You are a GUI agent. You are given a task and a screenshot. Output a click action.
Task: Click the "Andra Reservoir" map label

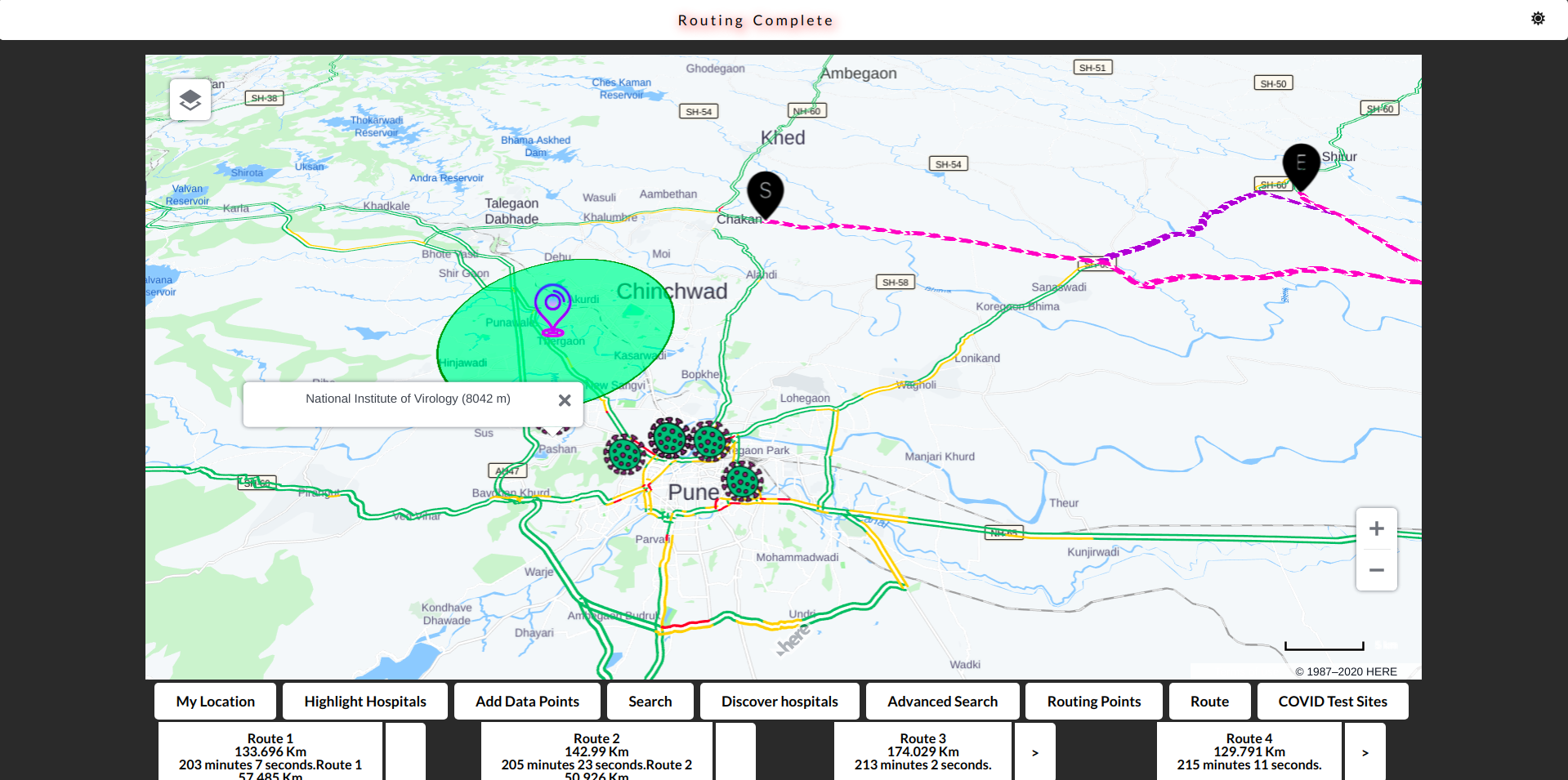tap(446, 178)
